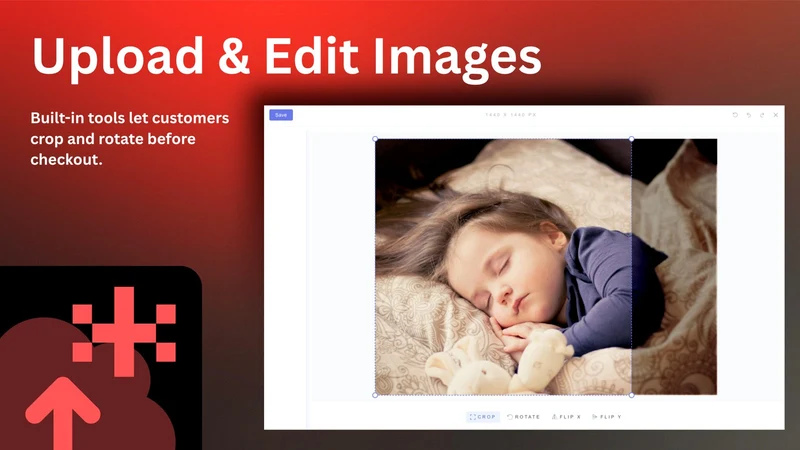Undo the last edit
This screenshot has height=450, width=800.
coord(748,115)
